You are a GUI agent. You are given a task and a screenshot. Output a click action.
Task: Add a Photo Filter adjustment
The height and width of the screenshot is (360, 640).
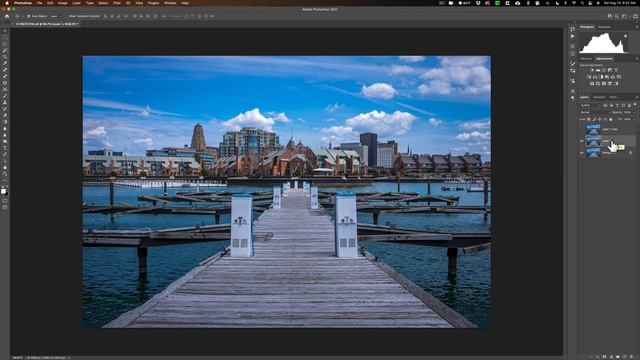click(607, 77)
